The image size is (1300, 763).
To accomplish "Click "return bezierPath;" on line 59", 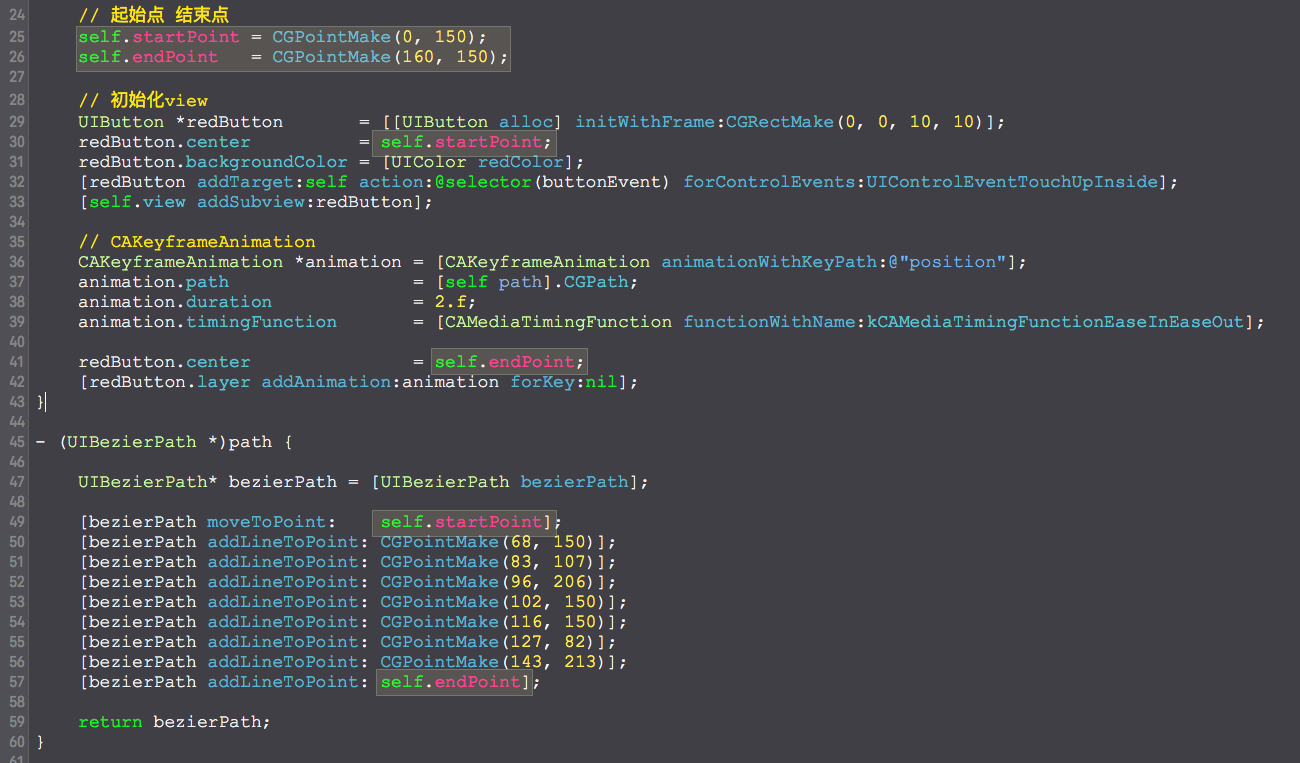I will coord(175,722).
